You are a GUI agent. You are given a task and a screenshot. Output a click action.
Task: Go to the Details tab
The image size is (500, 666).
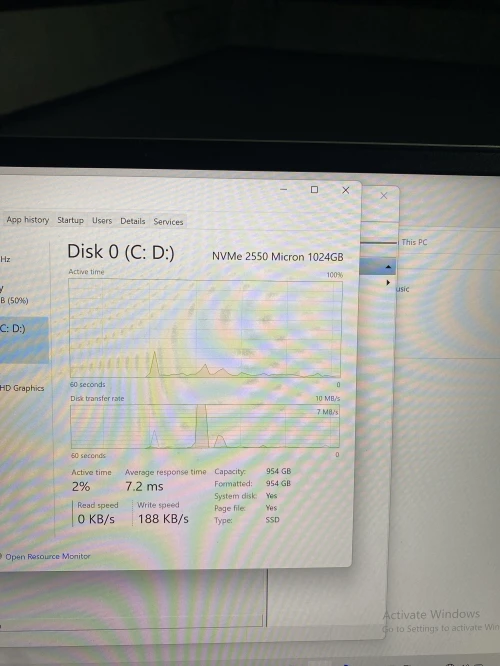133,221
